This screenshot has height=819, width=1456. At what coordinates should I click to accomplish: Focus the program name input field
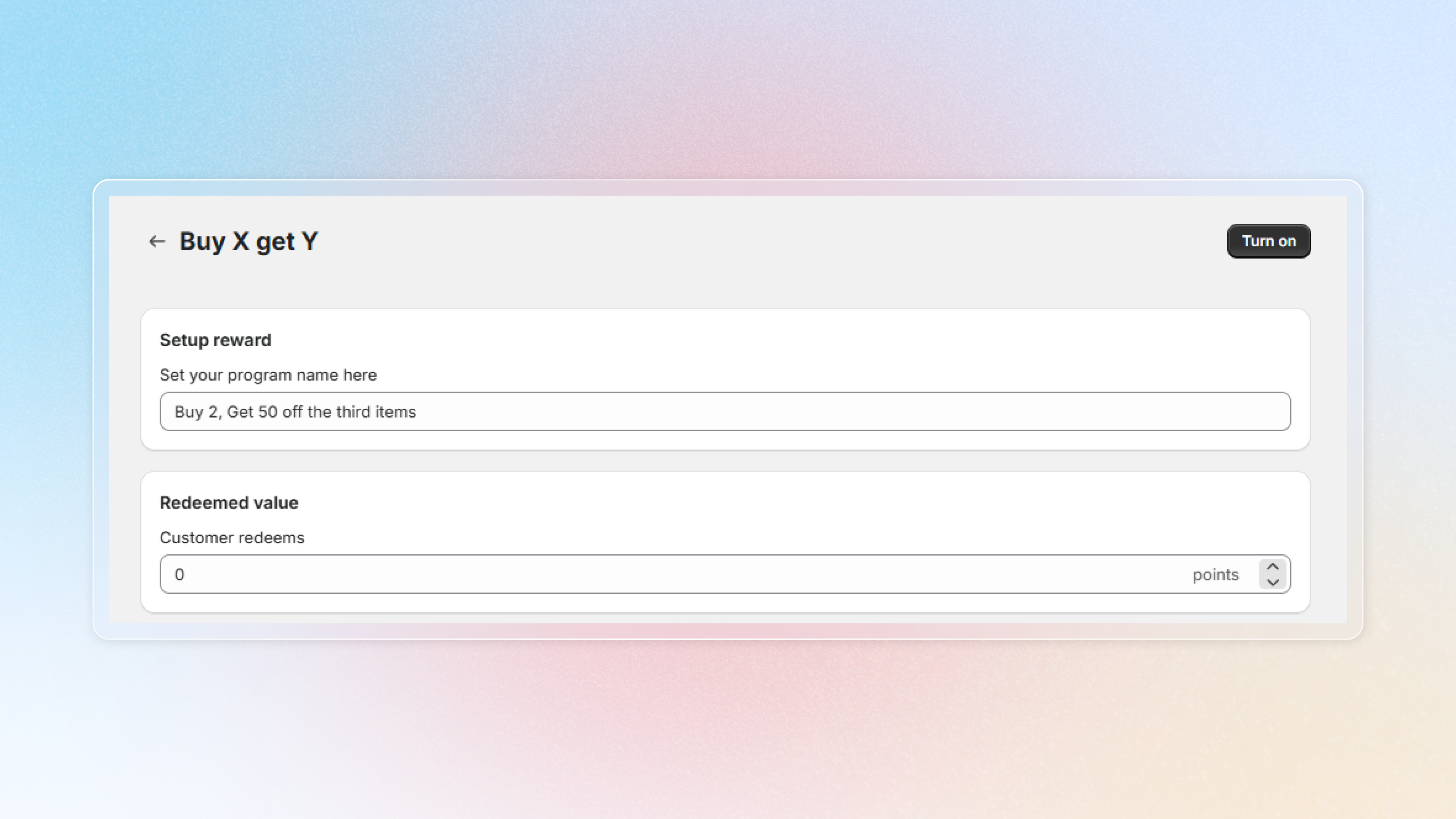pyautogui.click(x=725, y=411)
